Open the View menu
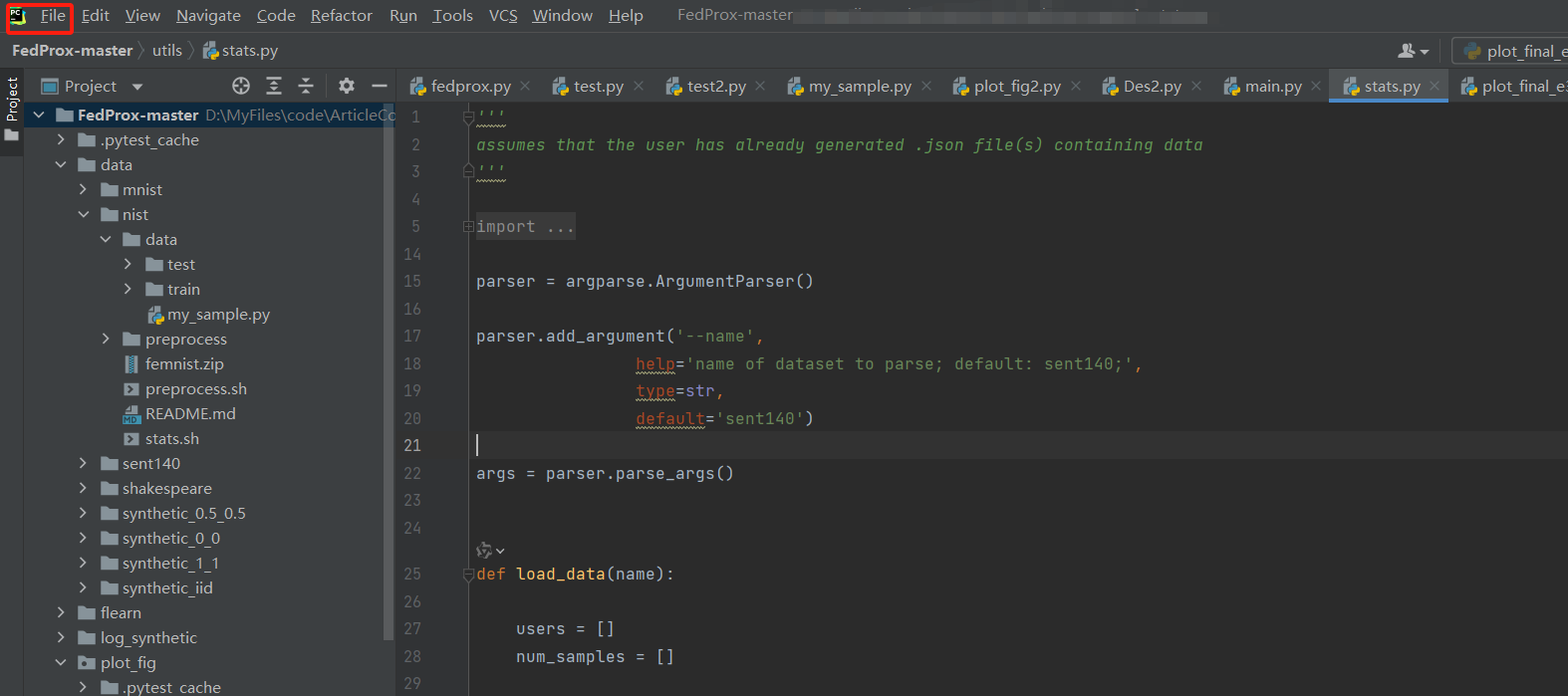This screenshot has height=696, width=1568. (142, 16)
